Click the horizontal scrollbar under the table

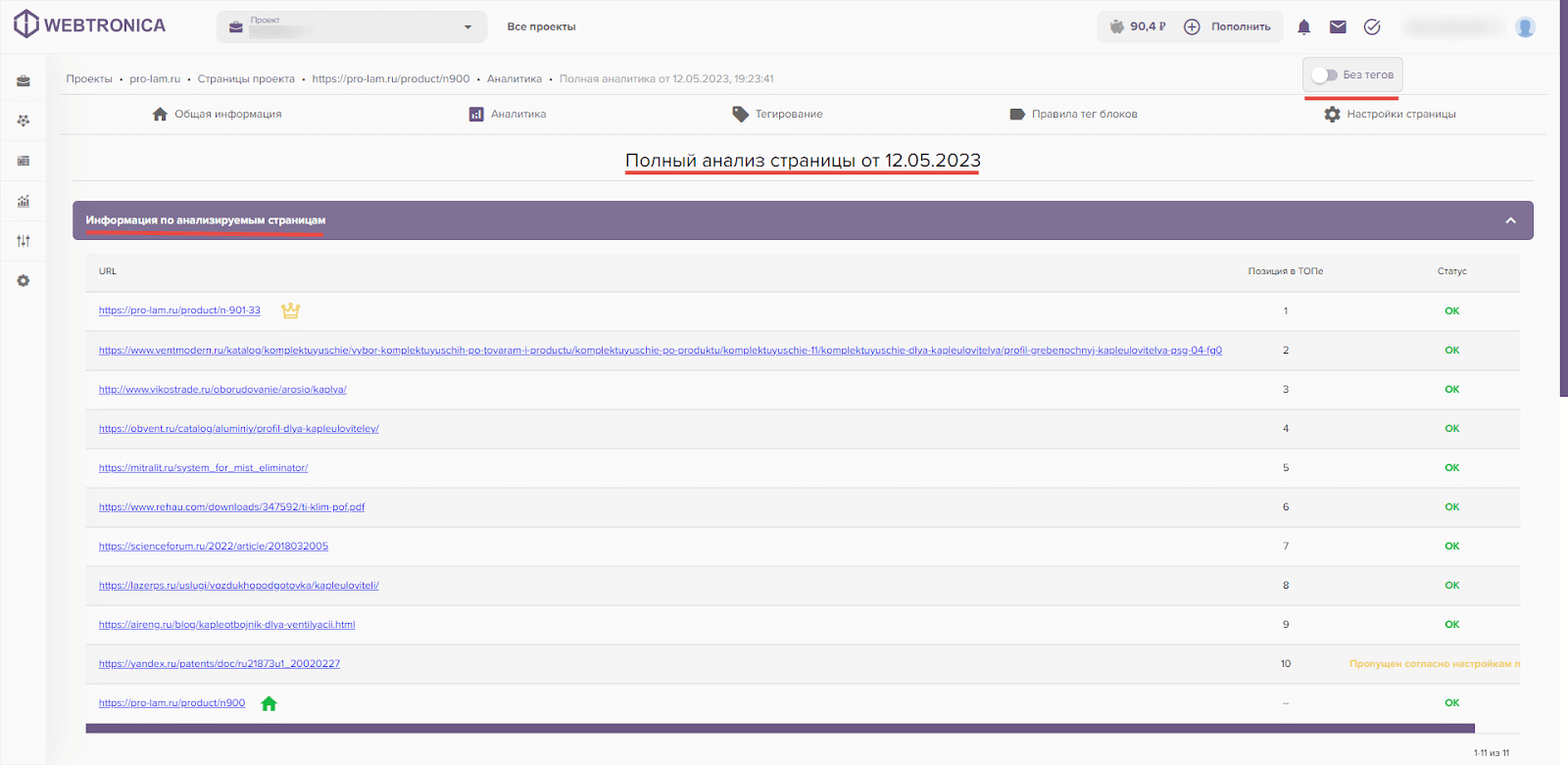click(780, 728)
